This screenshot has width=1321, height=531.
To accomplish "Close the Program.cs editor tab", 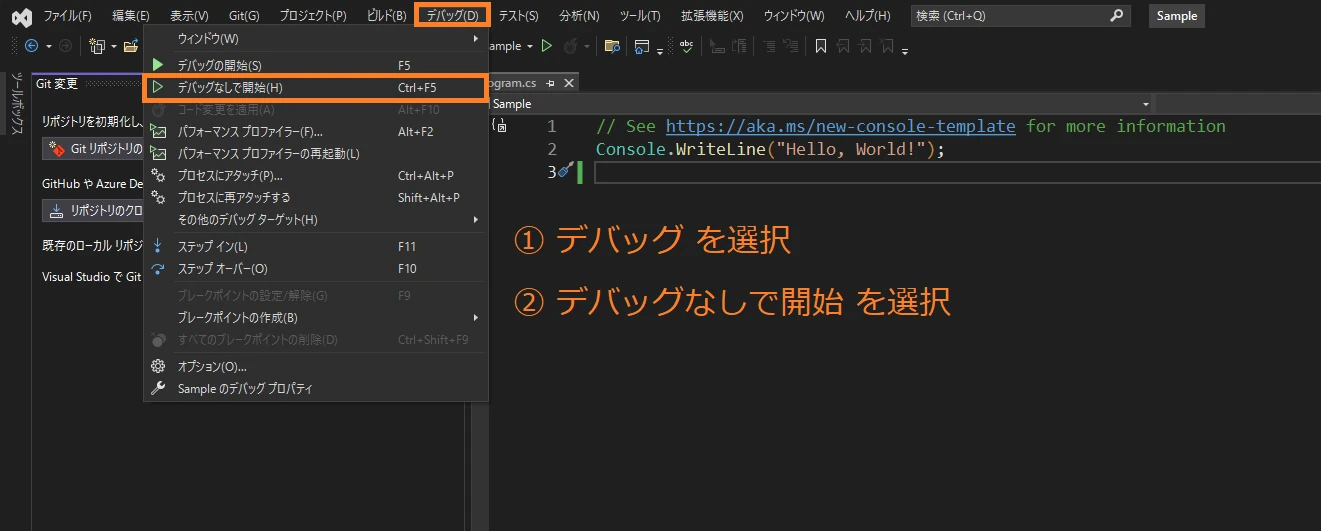I will click(569, 84).
